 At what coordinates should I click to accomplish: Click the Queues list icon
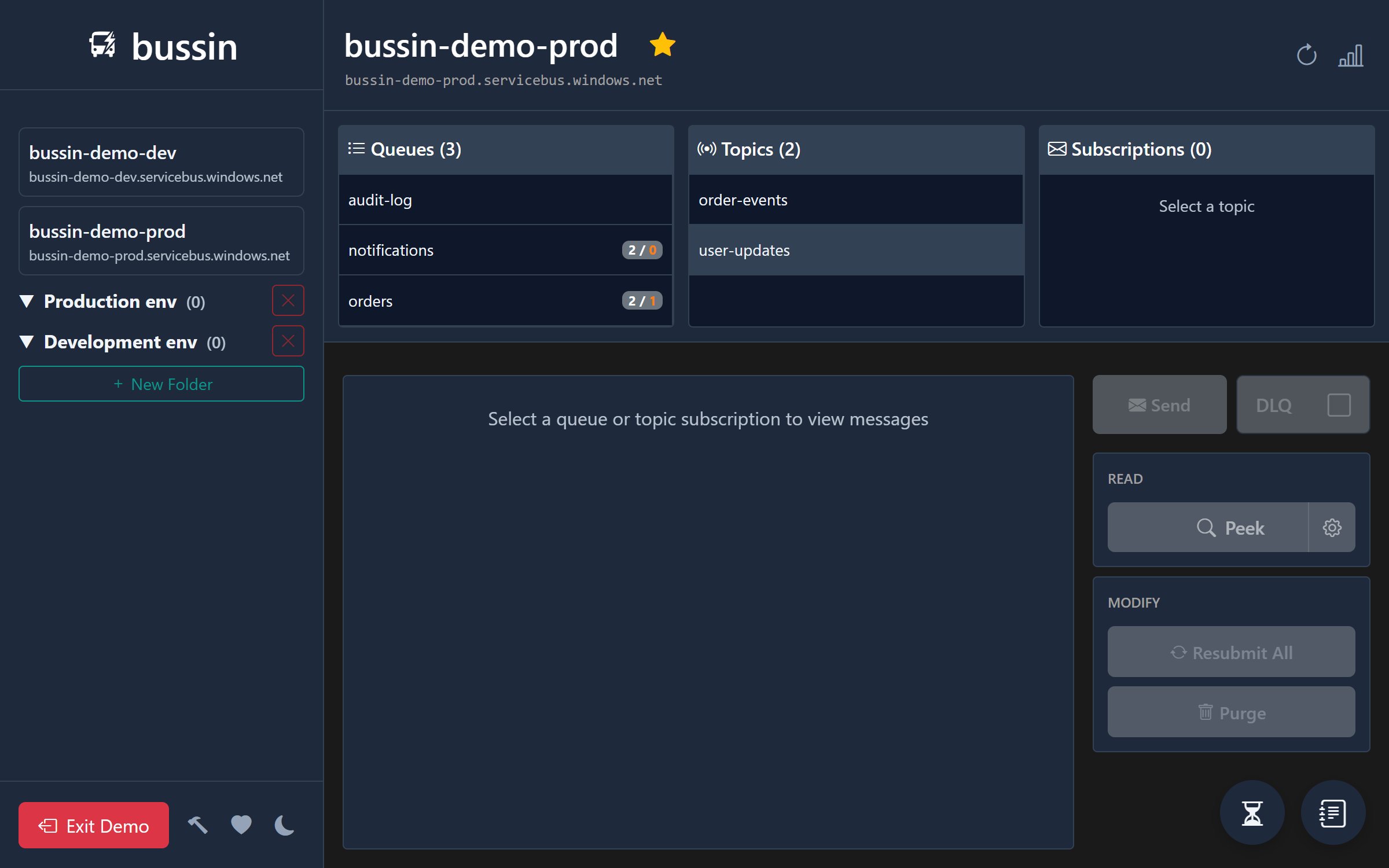coord(356,149)
